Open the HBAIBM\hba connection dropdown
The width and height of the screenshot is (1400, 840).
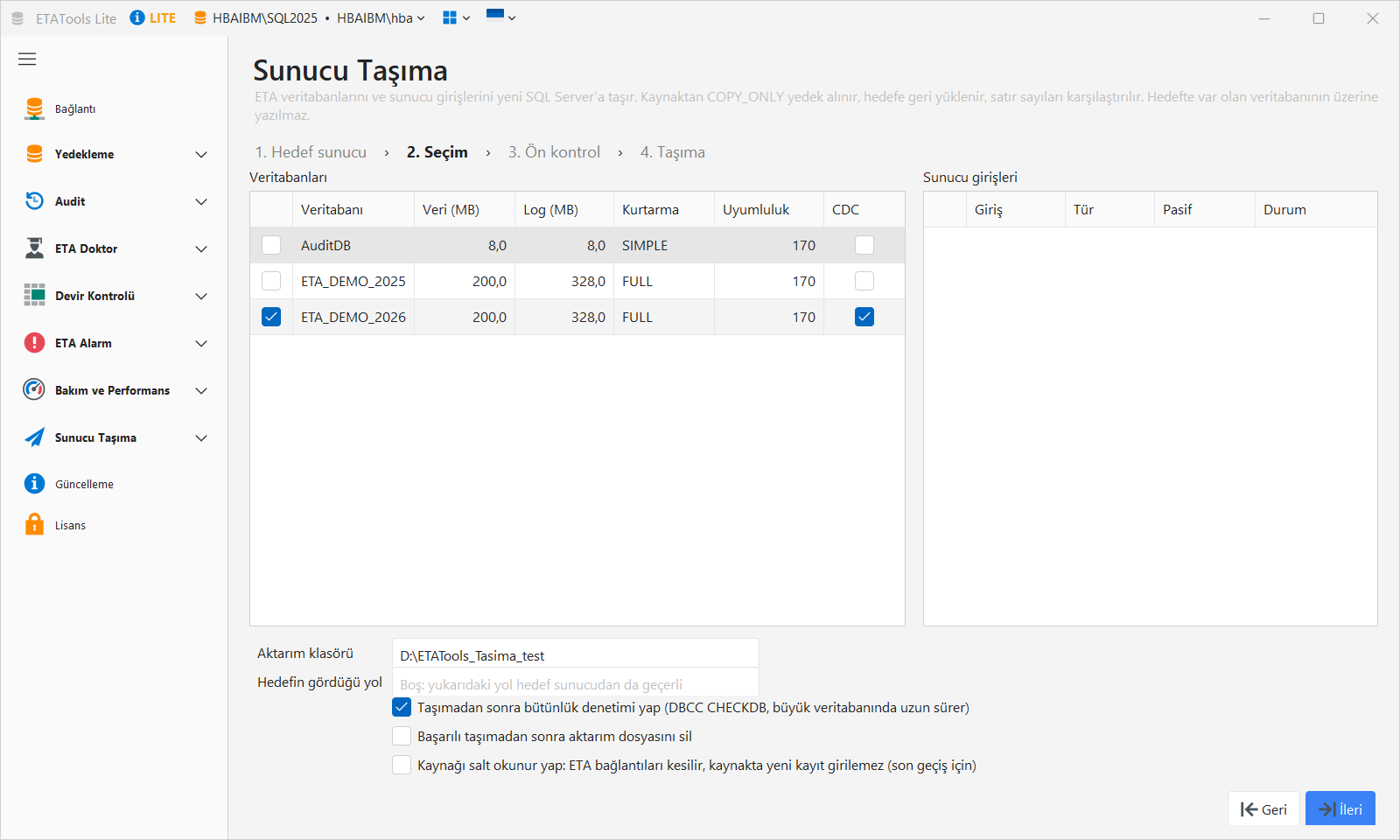click(381, 17)
